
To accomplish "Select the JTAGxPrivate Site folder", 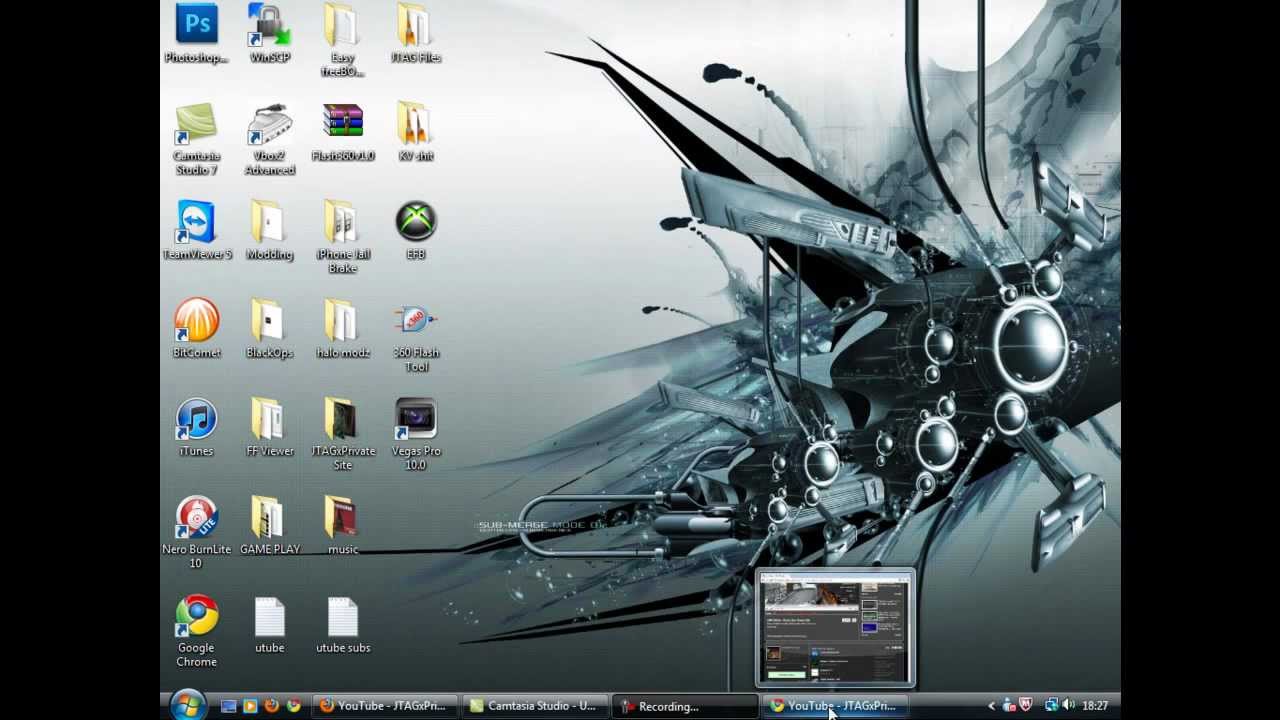I will [343, 434].
